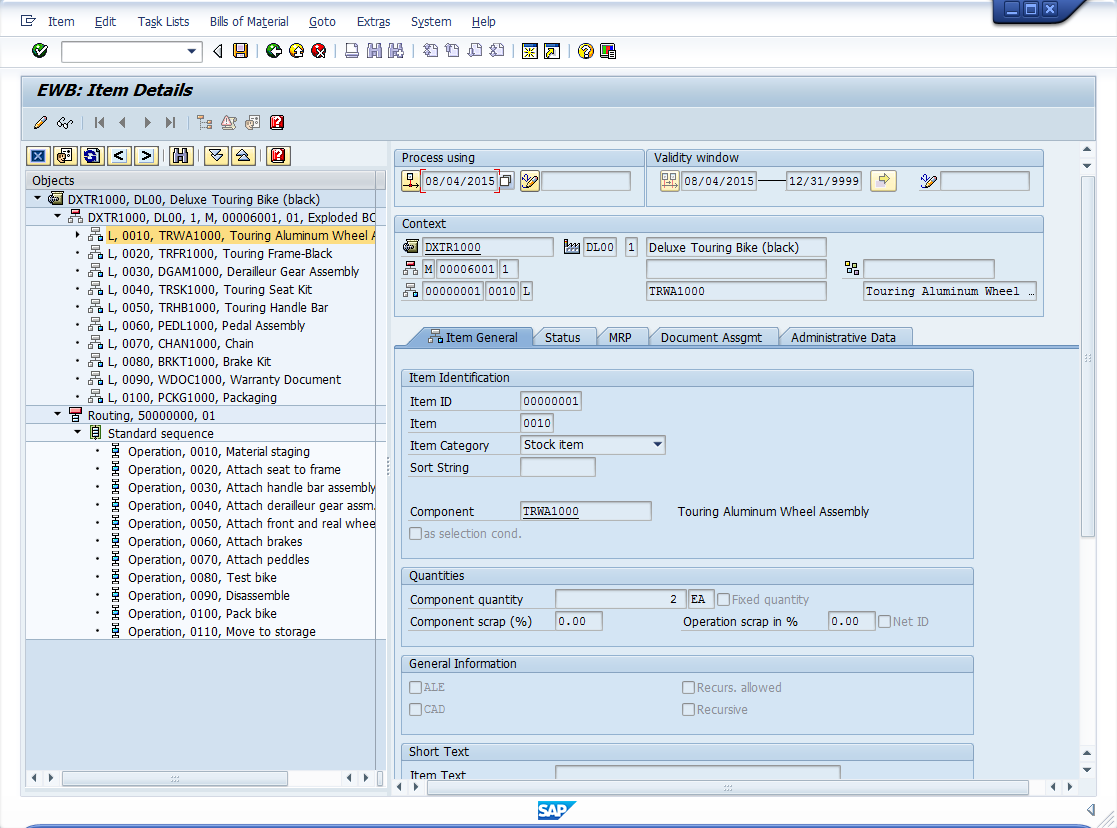Image resolution: width=1117 pixels, height=828 pixels.
Task: Toggle the Recurs. allowed checkbox
Action: point(688,688)
